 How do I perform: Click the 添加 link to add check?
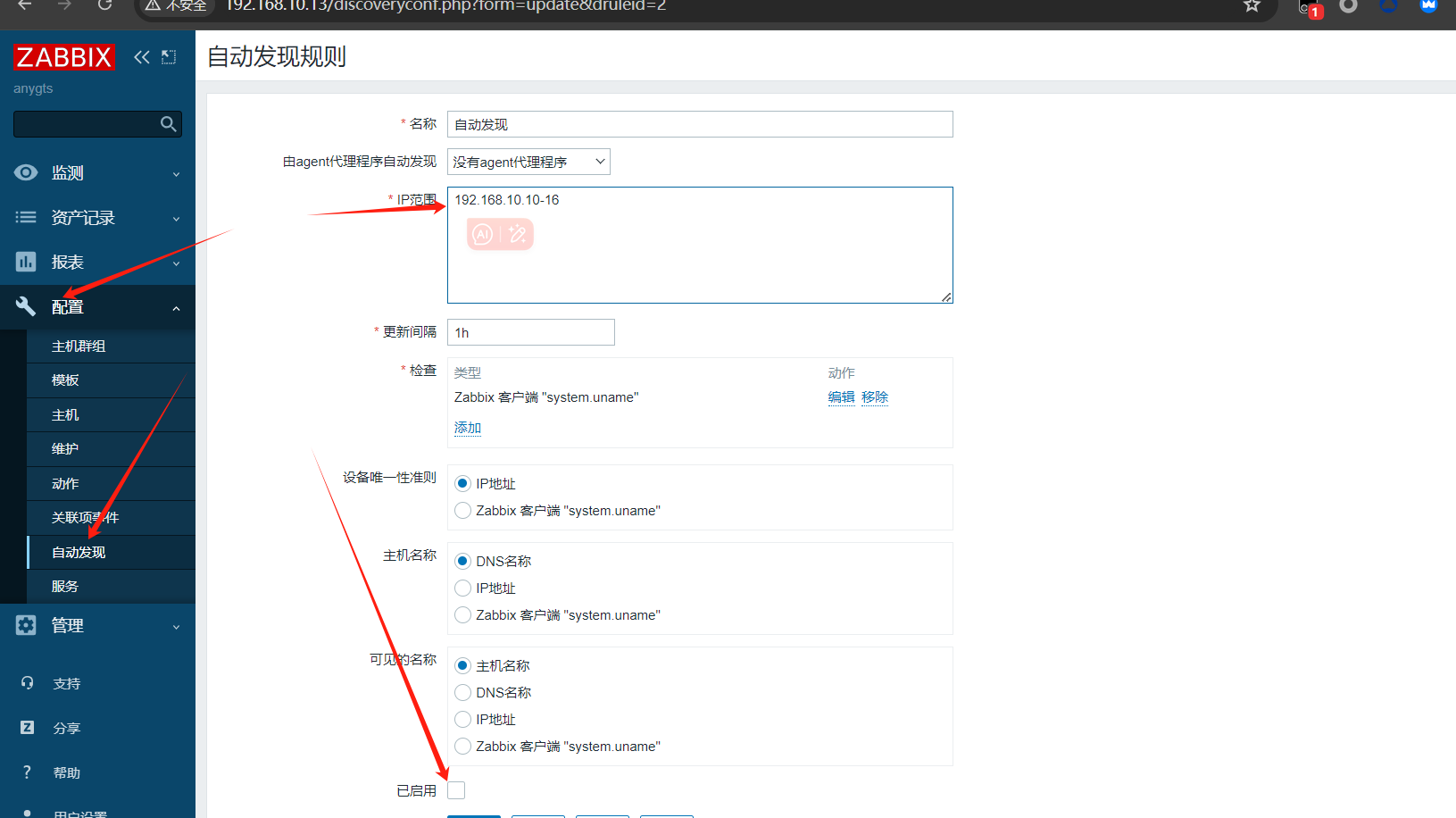(x=467, y=428)
